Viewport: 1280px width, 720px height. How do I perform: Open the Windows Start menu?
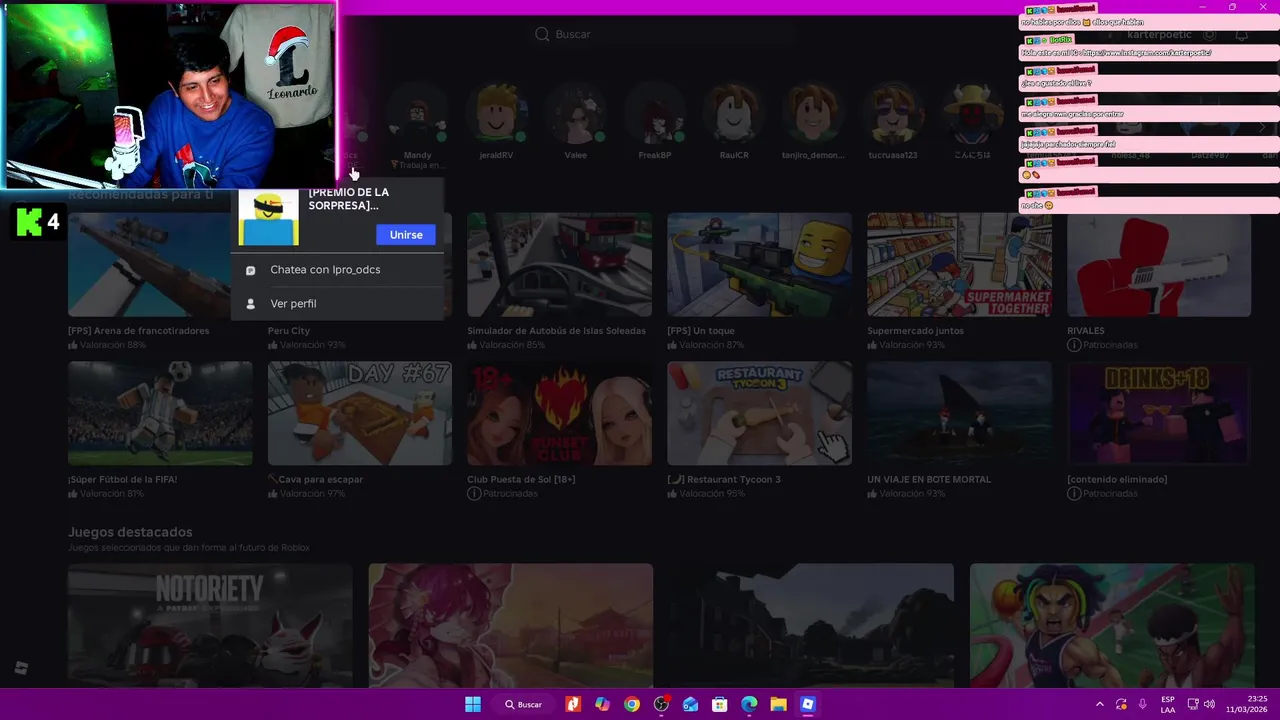click(x=473, y=704)
